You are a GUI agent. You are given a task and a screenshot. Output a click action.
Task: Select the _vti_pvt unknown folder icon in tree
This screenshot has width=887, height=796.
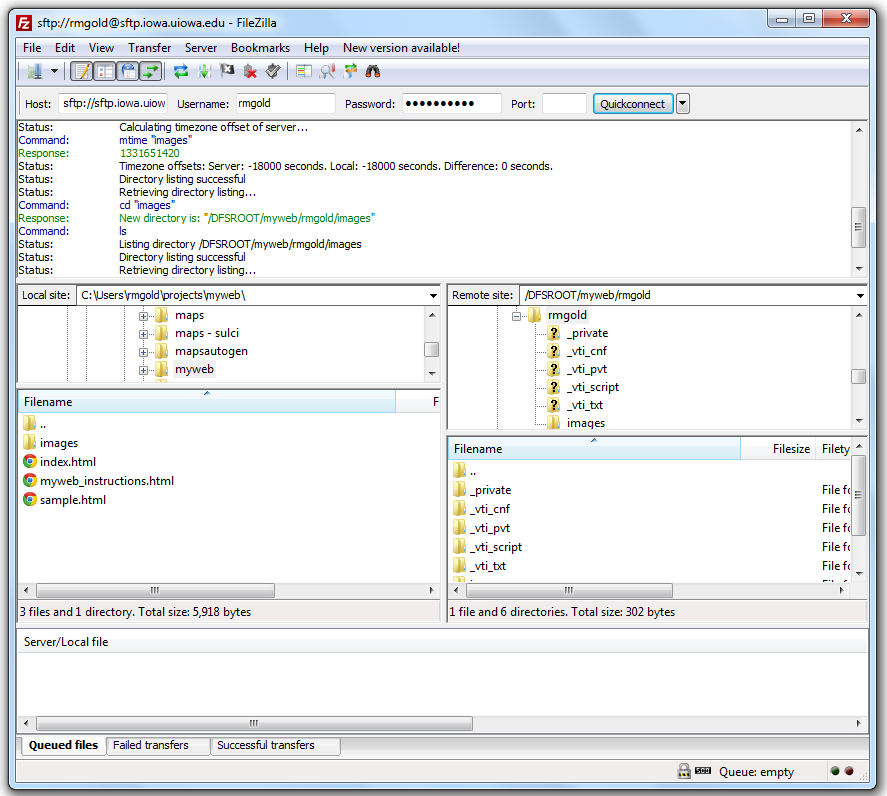(x=554, y=369)
